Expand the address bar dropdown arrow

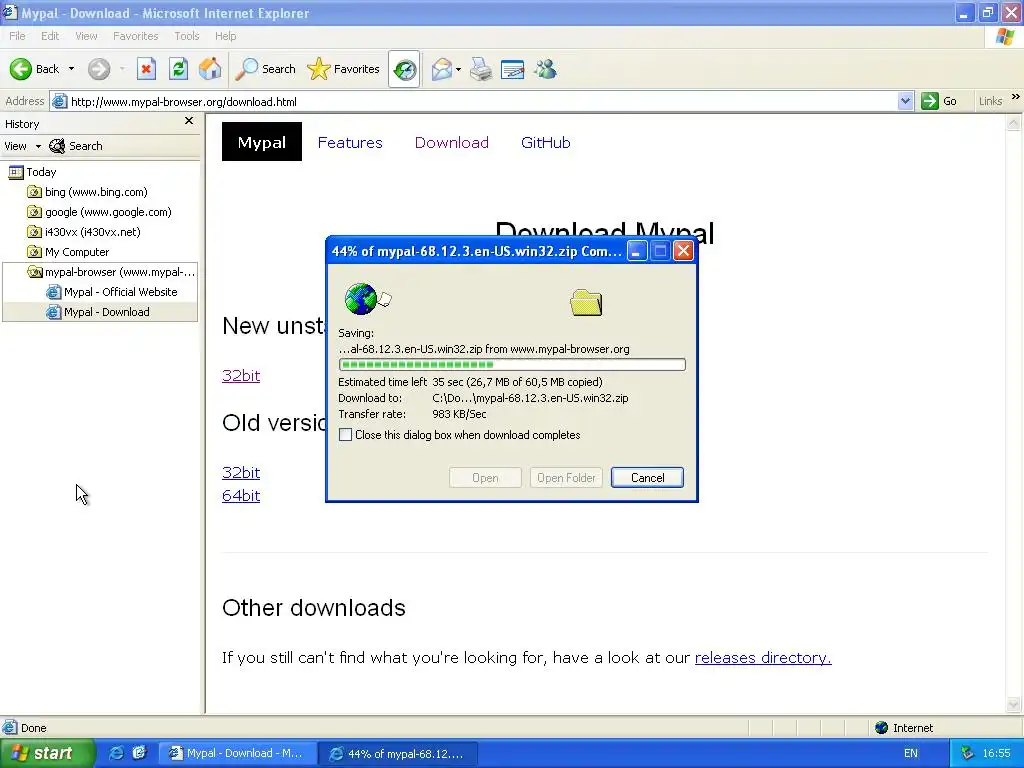pyautogui.click(x=905, y=101)
